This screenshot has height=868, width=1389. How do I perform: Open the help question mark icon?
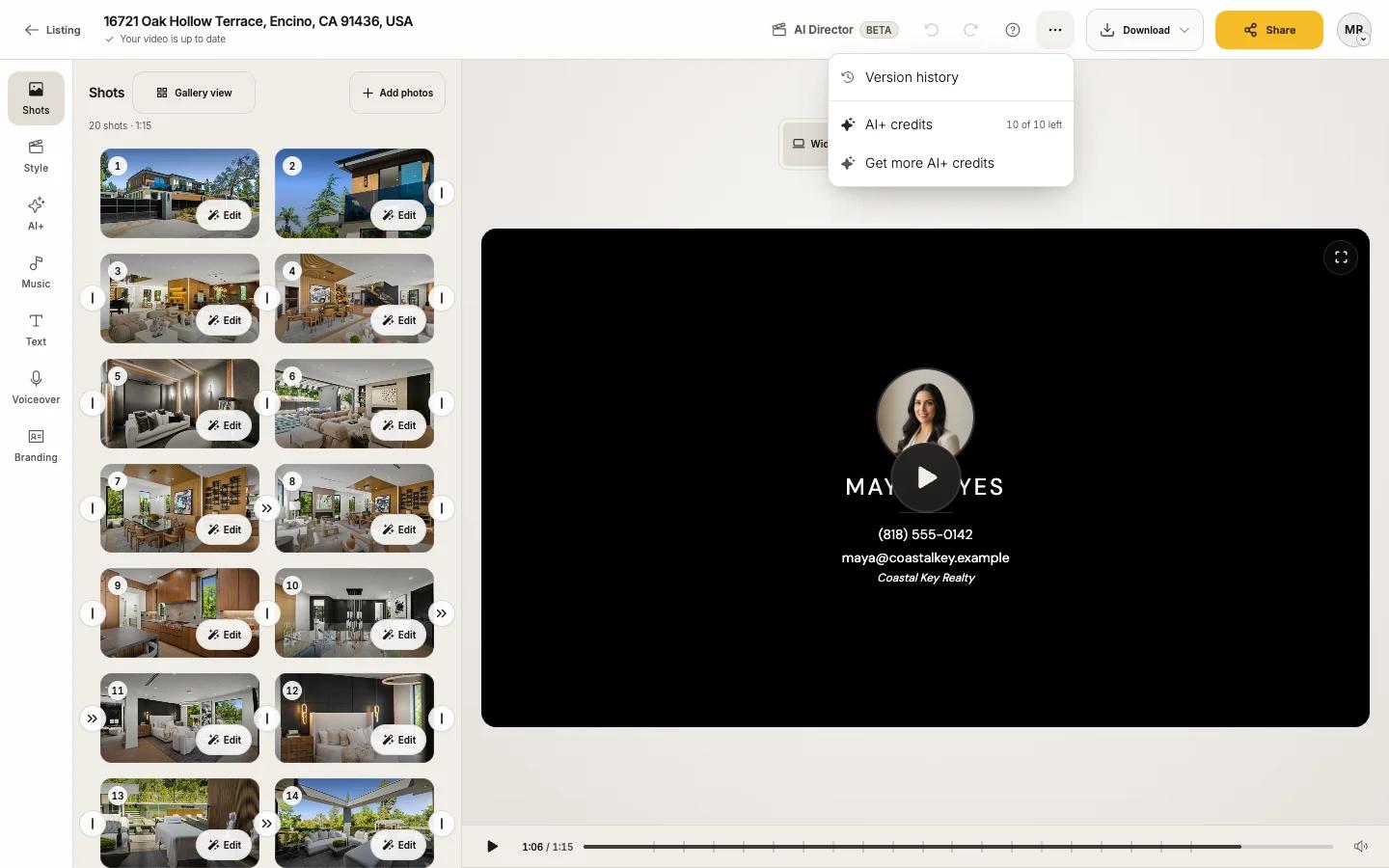(x=1013, y=30)
